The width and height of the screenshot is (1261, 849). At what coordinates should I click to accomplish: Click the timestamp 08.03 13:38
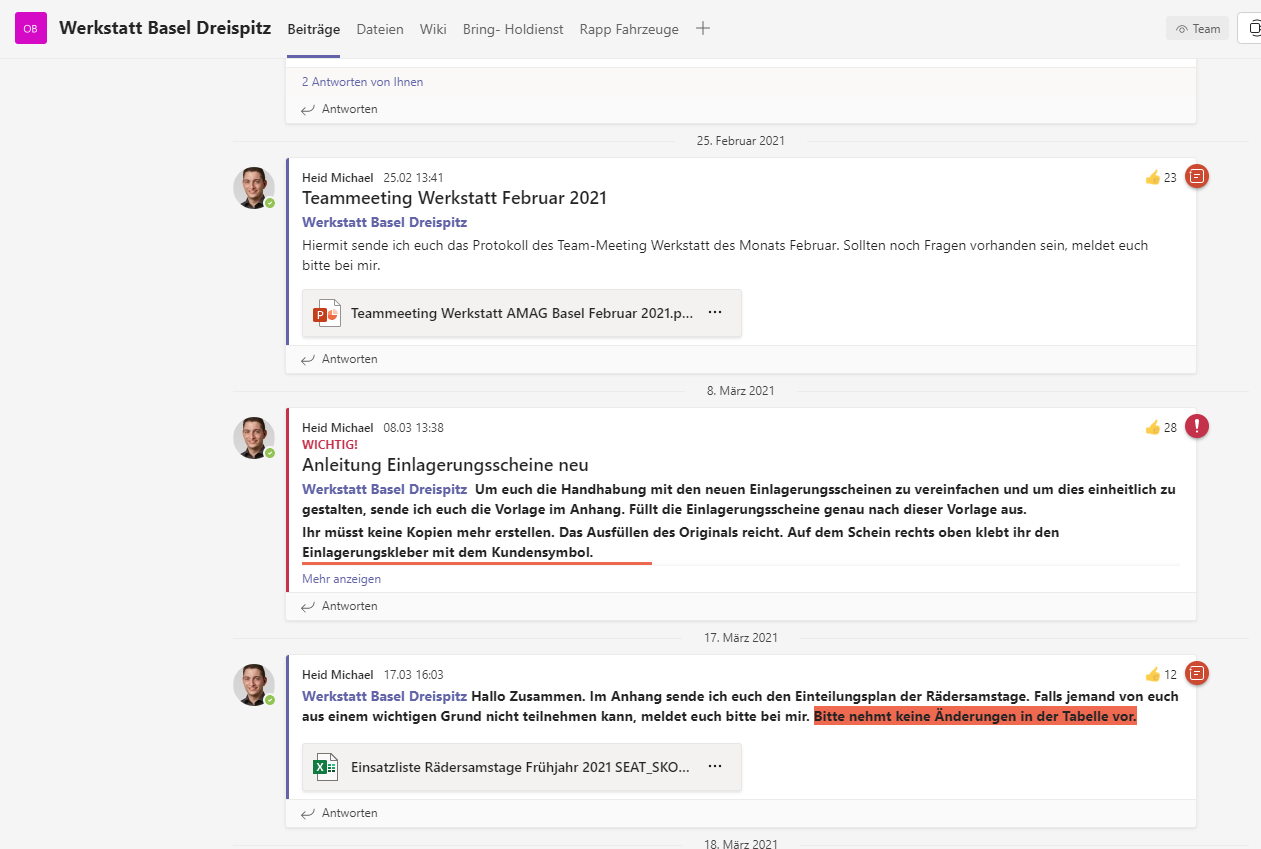[x=414, y=428]
